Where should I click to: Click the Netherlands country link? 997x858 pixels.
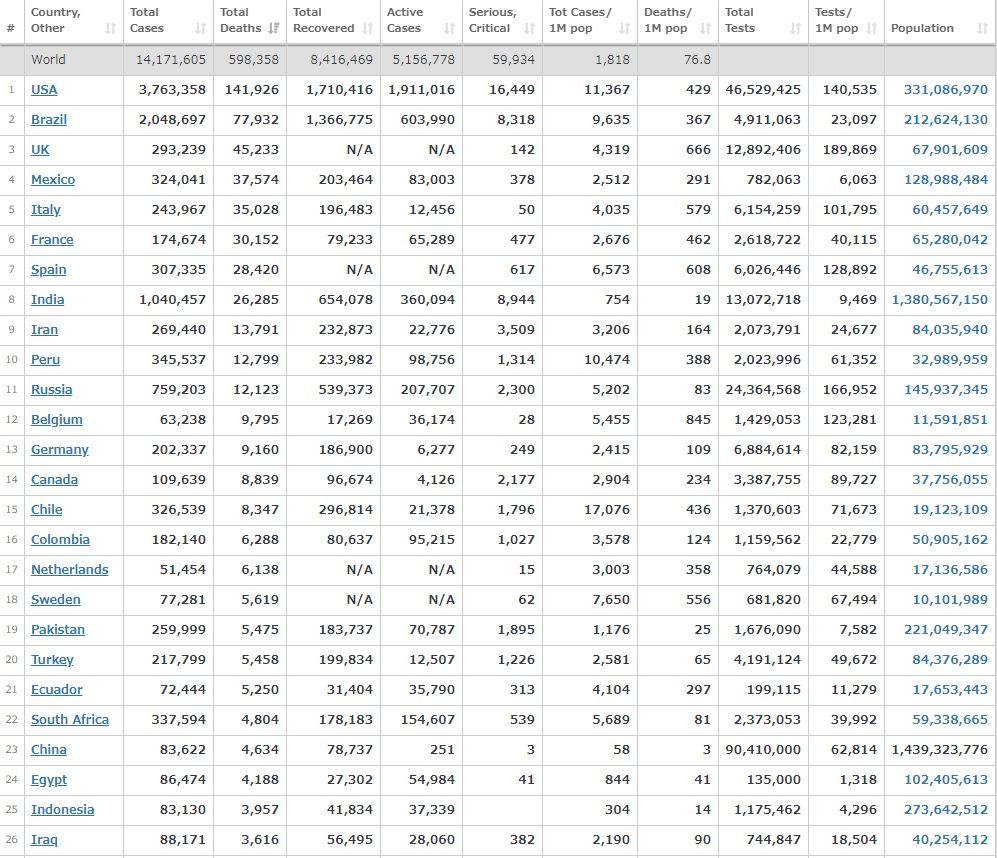pos(69,570)
